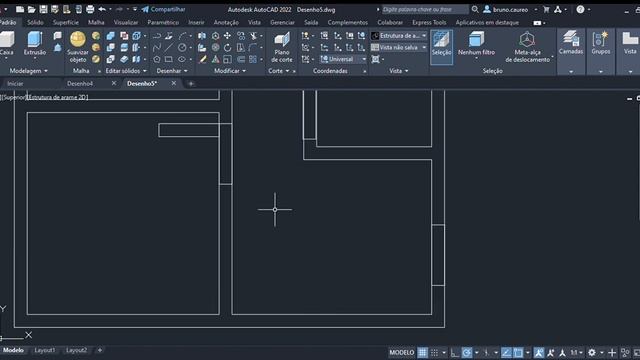
Task: Switch to the Superfície ribbon tab
Action: coord(66,22)
